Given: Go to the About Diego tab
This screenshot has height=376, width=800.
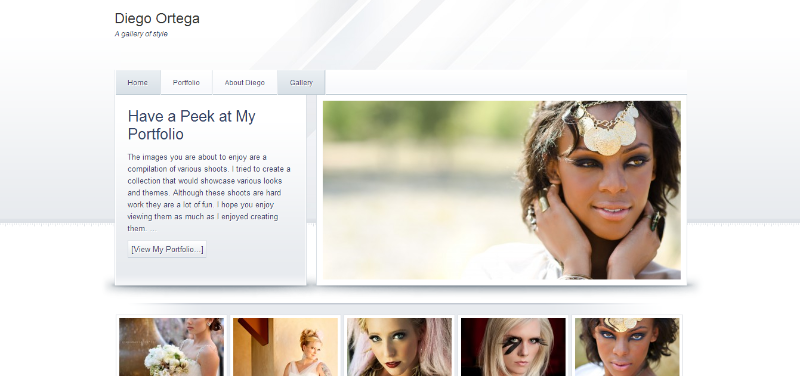Looking at the screenshot, I should coord(244,83).
